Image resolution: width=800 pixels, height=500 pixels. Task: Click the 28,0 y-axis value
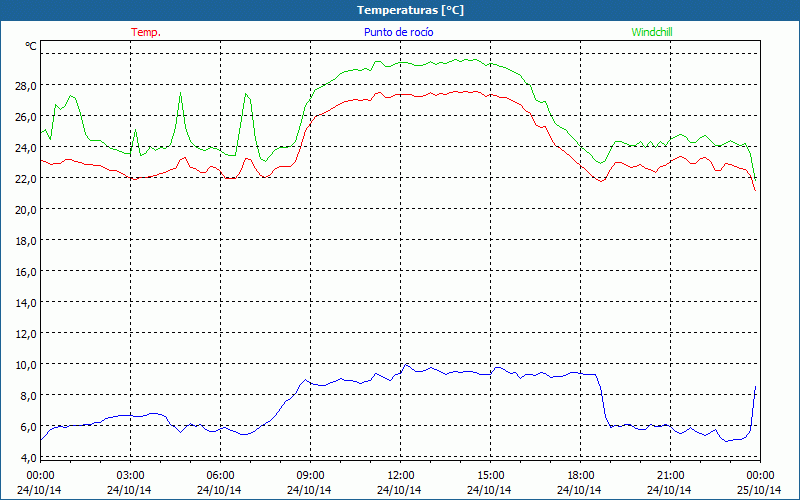[x=25, y=86]
